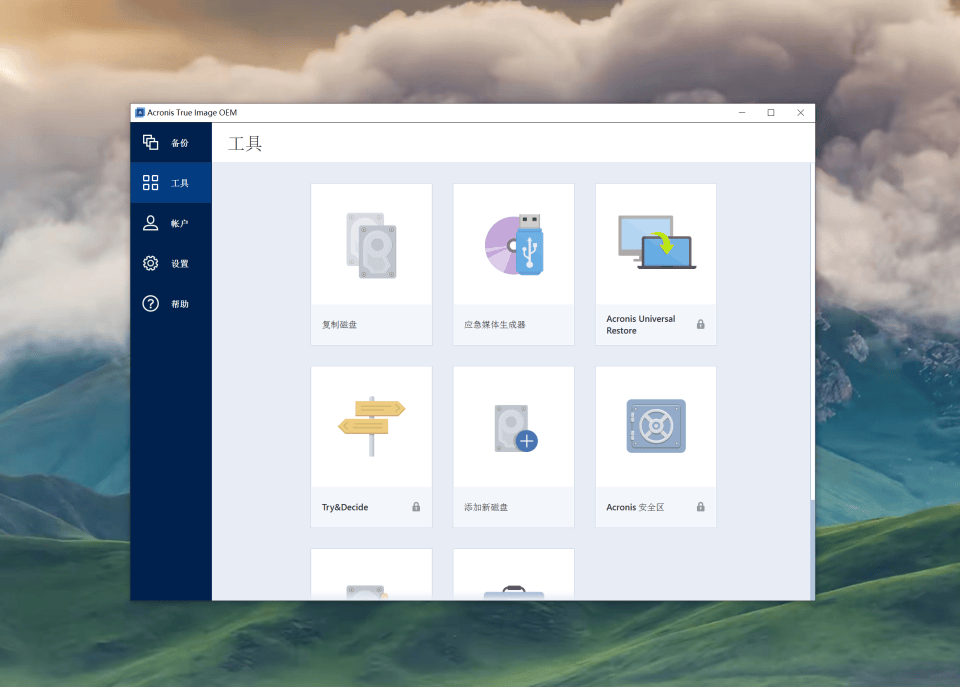The width and height of the screenshot is (960, 687).
Task: Click the Try&Decide label text
Action: click(345, 507)
